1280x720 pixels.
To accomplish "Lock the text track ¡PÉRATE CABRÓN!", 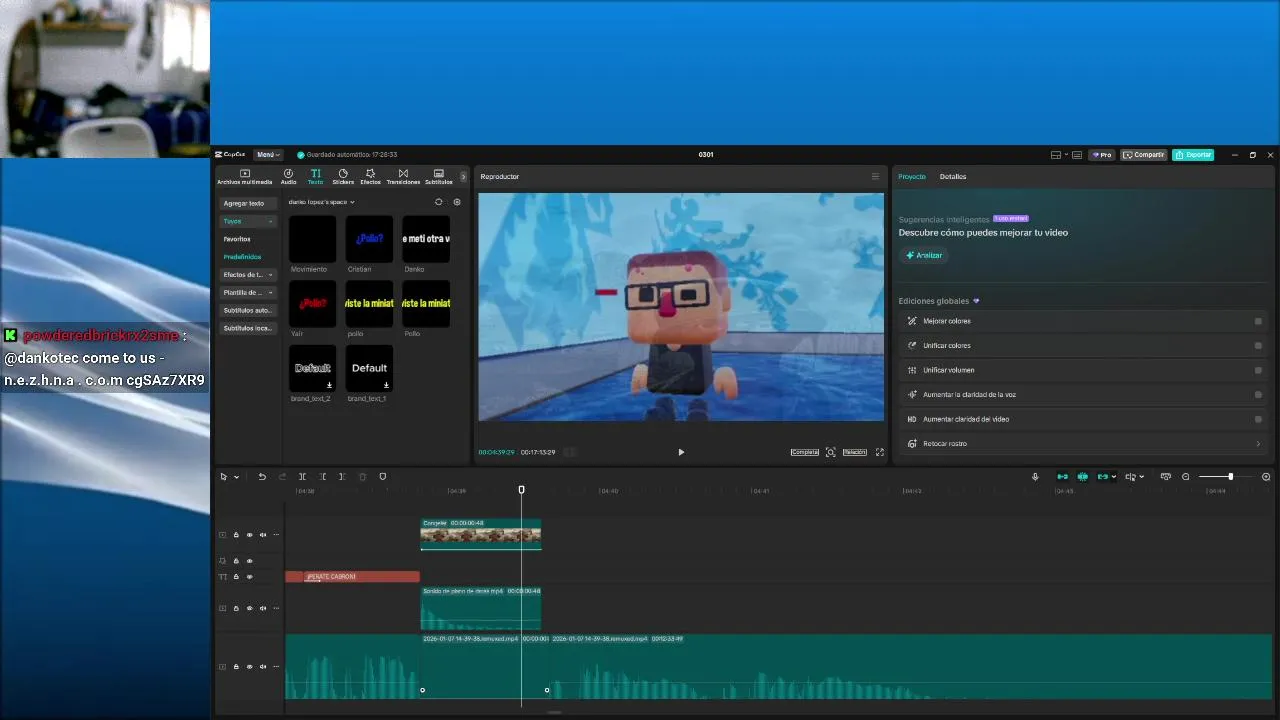I will click(236, 577).
